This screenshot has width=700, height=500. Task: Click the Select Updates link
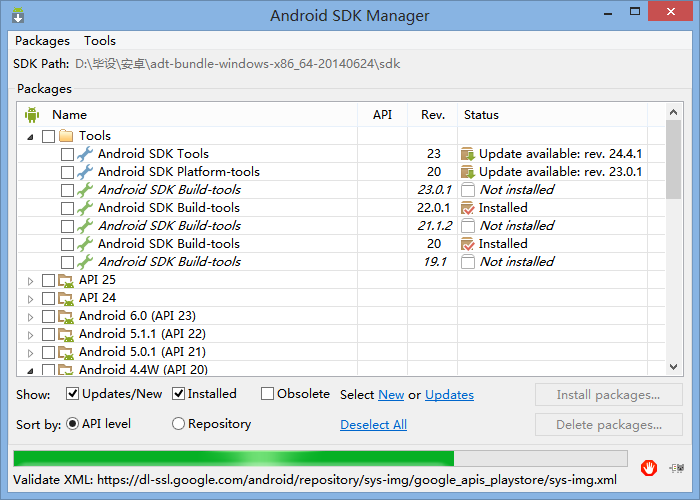(449, 395)
